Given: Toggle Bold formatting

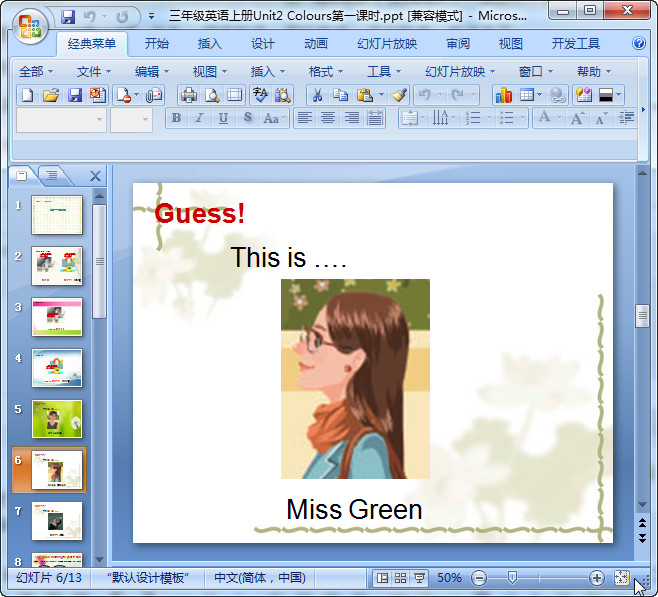Looking at the screenshot, I should point(177,118).
